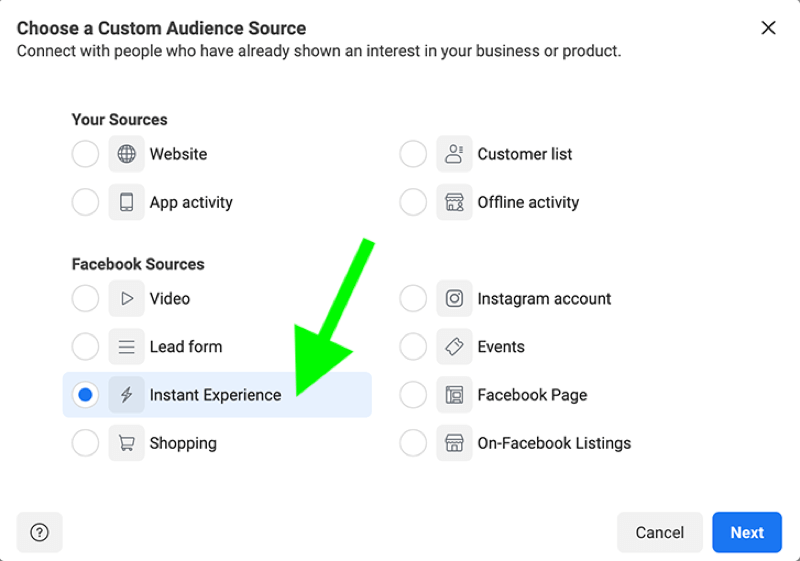This screenshot has height=561, width=800.
Task: Close the Custom Audience Source dialog
Action: (768, 28)
